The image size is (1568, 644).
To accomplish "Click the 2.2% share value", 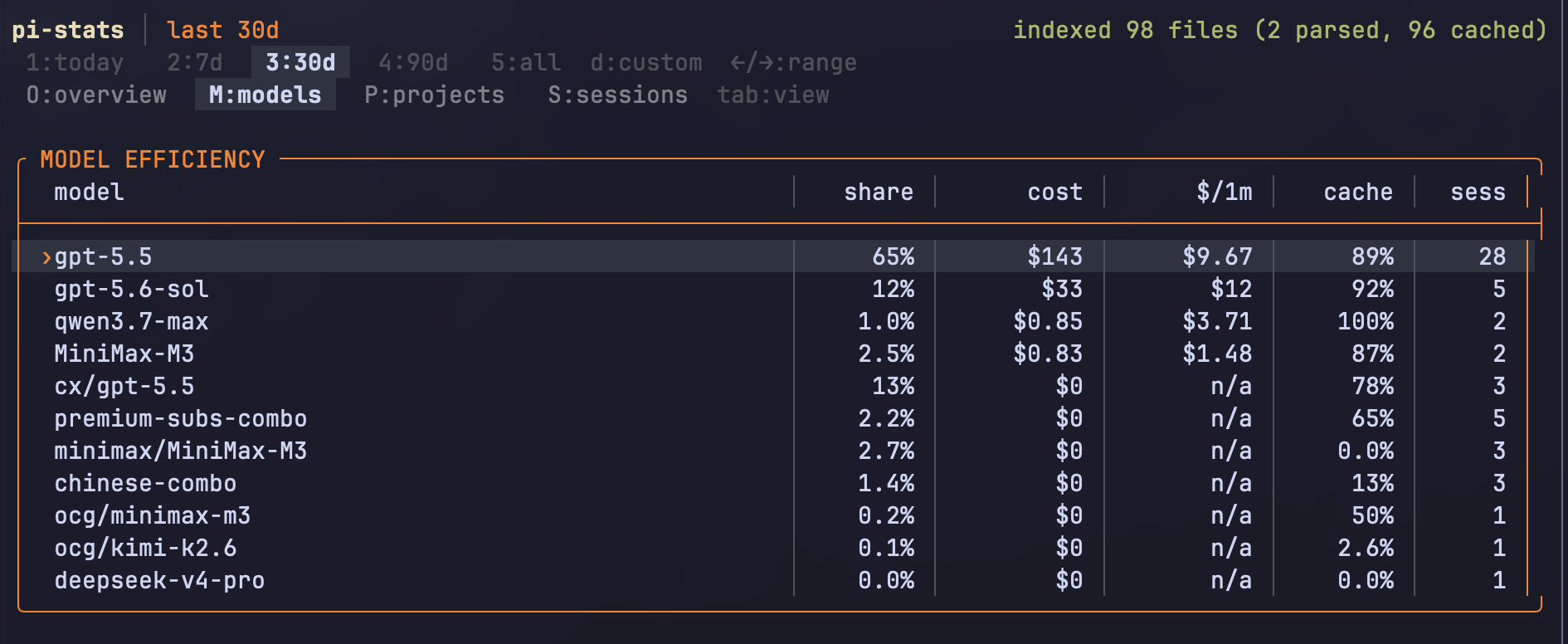I will coord(886,418).
